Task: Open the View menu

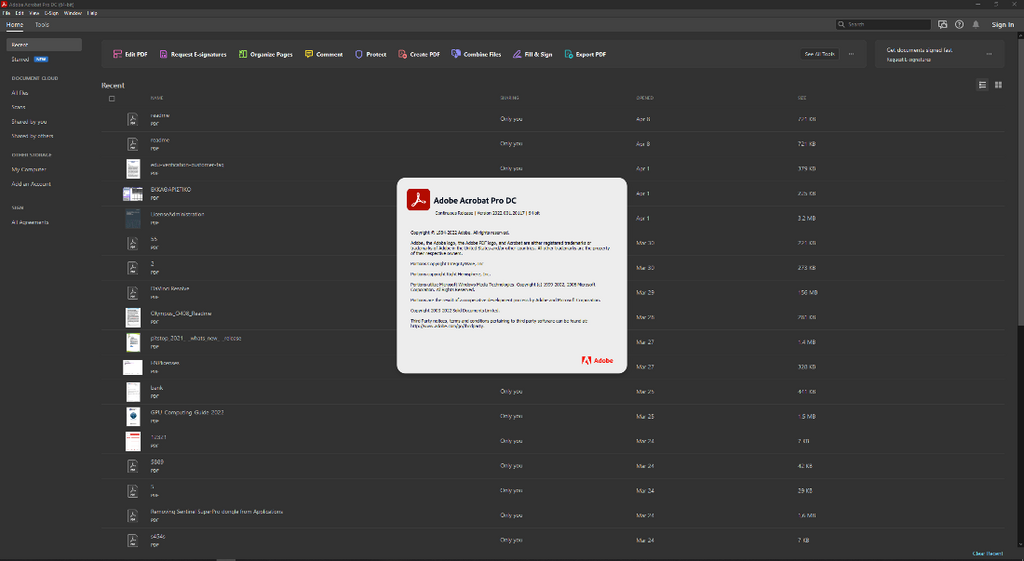Action: coord(34,13)
